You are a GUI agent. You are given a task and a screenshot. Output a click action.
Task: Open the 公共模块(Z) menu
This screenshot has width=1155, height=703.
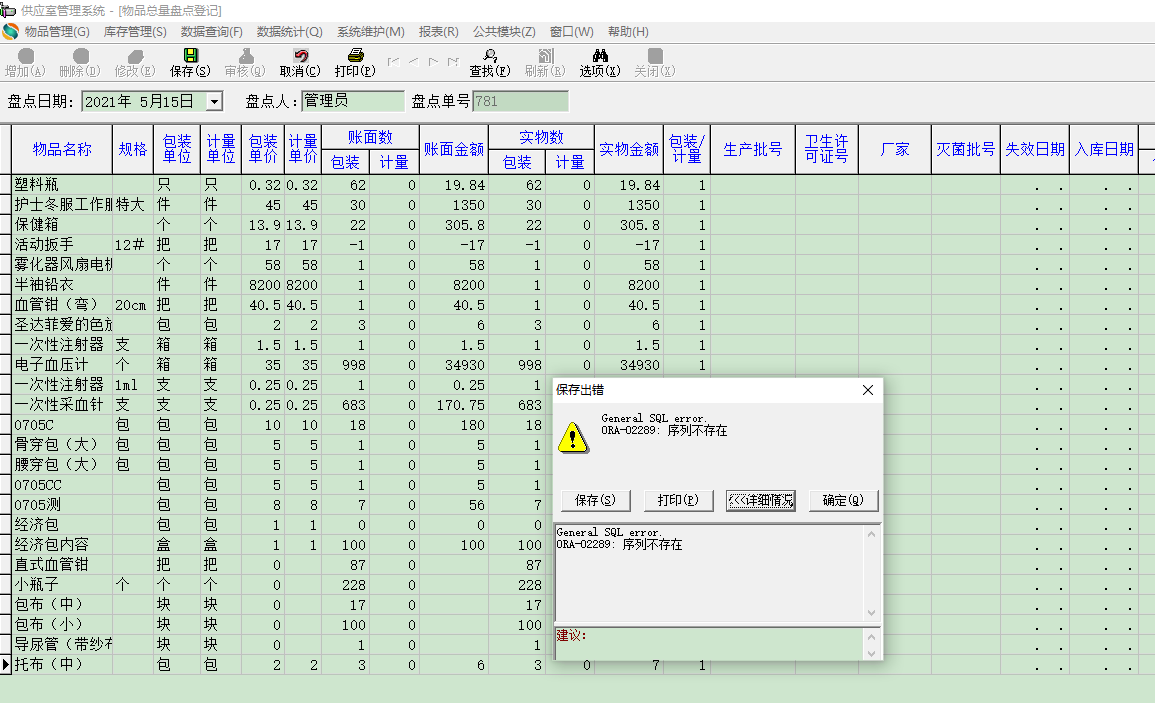pyautogui.click(x=504, y=32)
